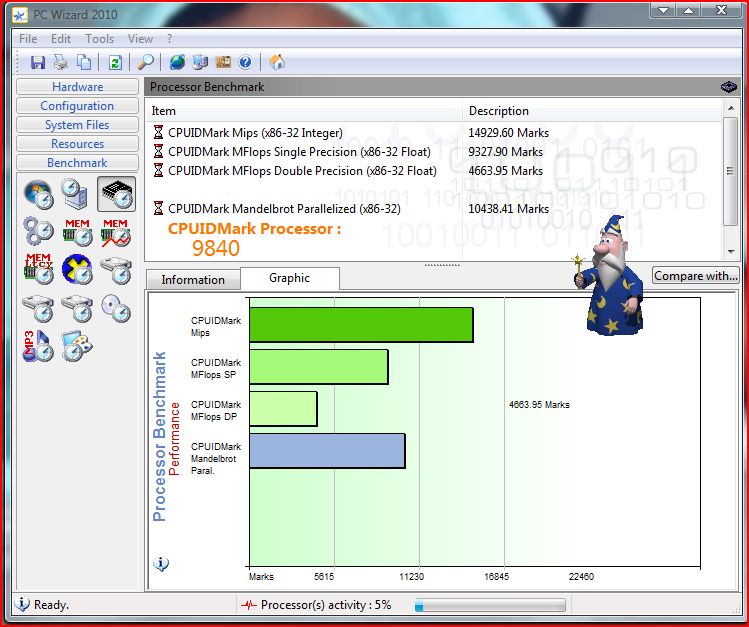
Task: Click the blue question mark help icon
Action: (x=246, y=62)
